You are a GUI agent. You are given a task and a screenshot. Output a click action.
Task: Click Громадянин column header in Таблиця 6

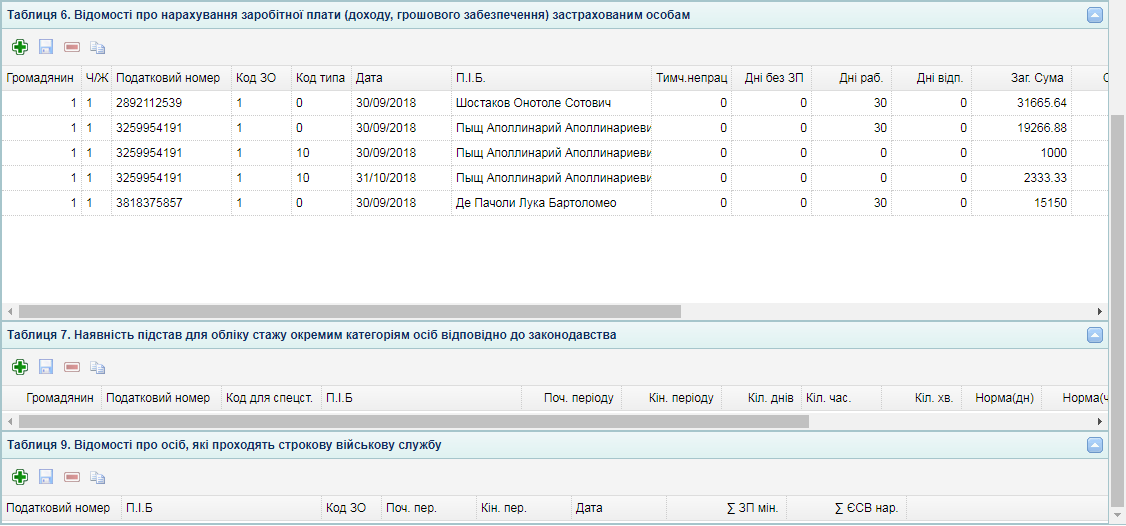tap(41, 78)
